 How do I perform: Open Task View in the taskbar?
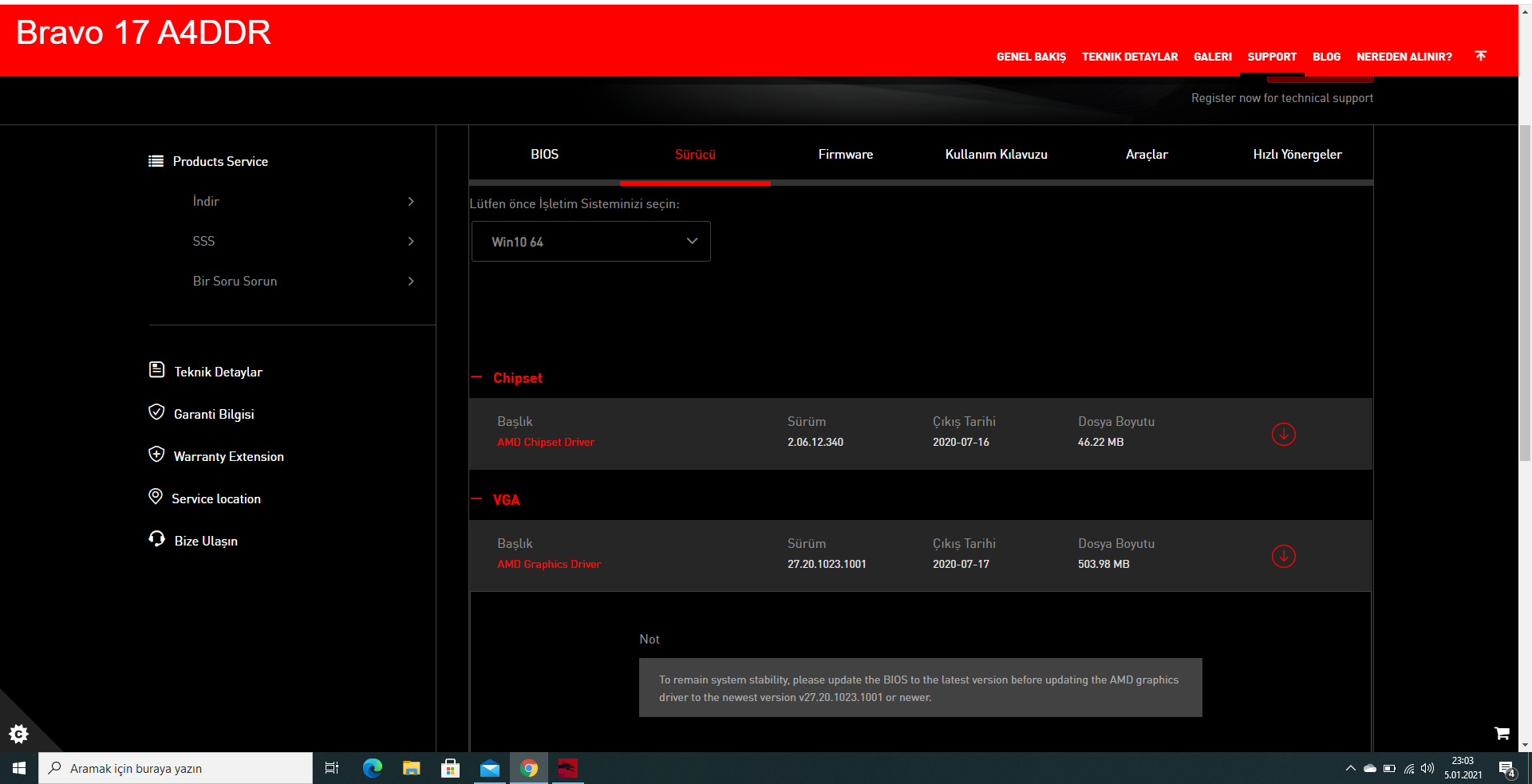tap(332, 768)
